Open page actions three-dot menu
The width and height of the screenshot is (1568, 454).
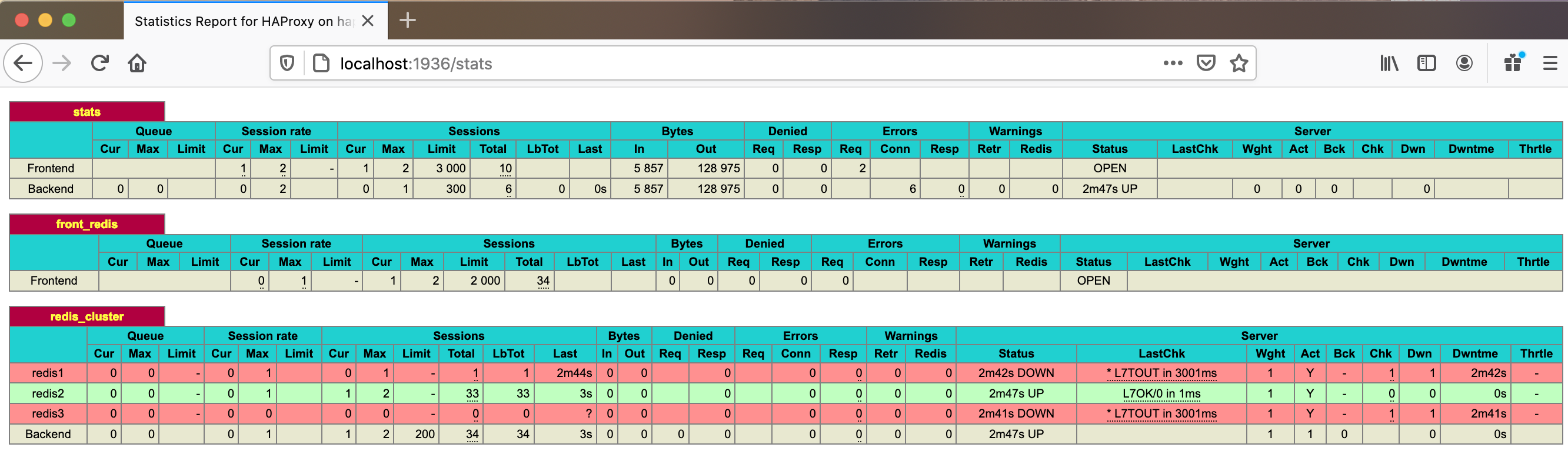(1173, 63)
